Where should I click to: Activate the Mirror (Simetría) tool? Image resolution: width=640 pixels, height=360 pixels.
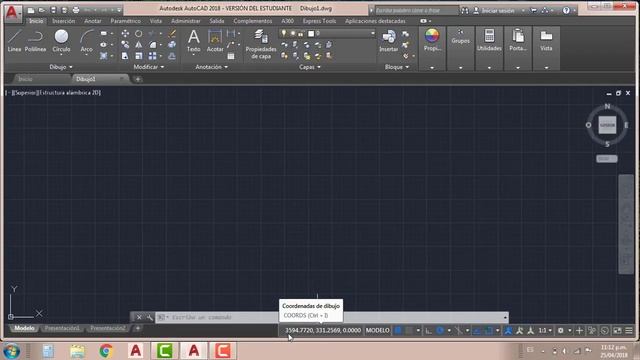pyautogui.click(x=139, y=44)
